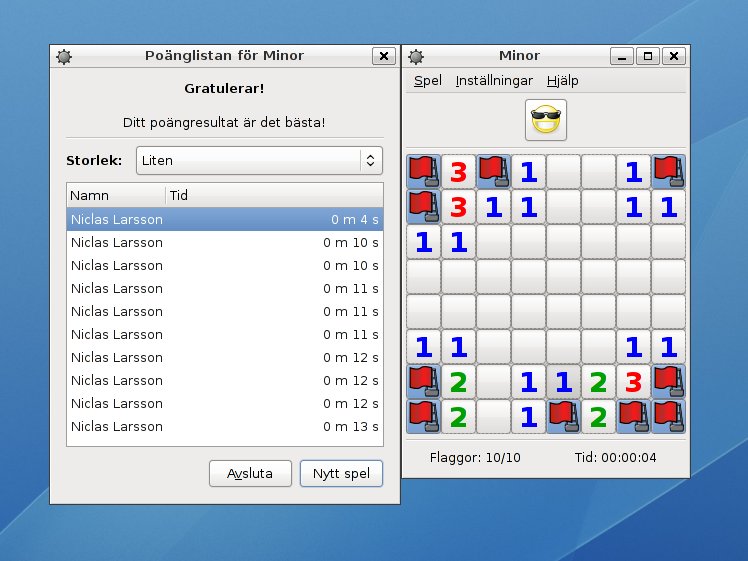Click the flag in the minefield's bottom-right corner

pyautogui.click(x=669, y=416)
